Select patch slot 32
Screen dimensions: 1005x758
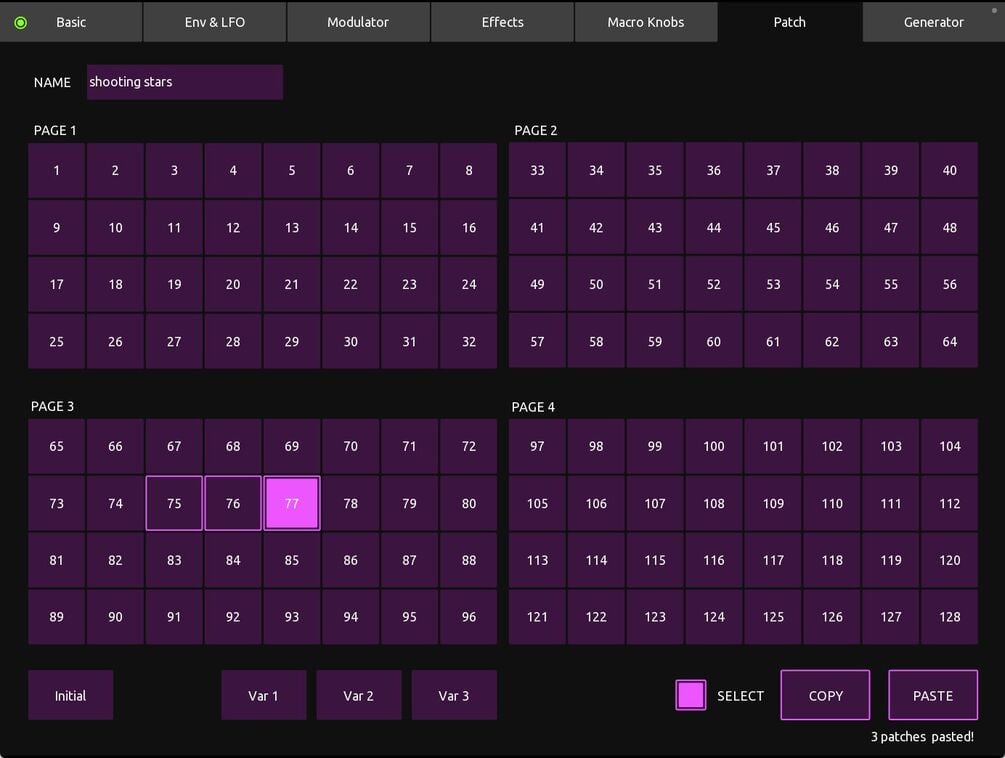tap(469, 342)
